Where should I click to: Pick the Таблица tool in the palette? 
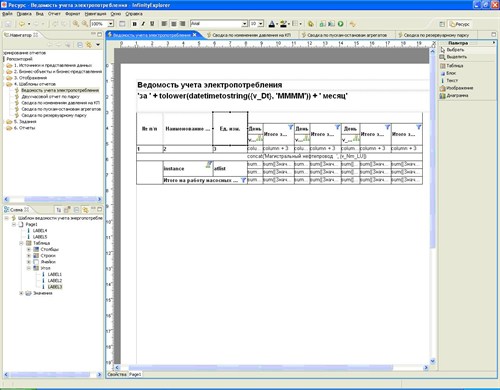(452, 66)
